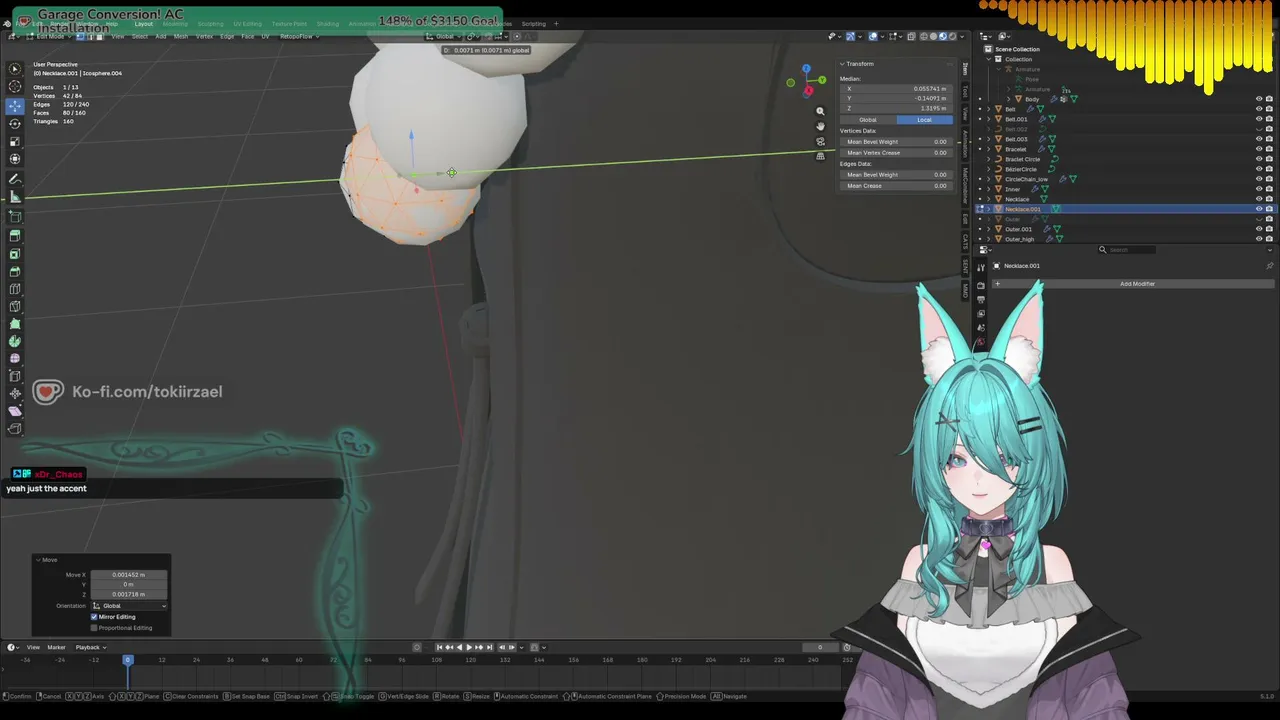Open the RetopoFlow dropdown
This screenshot has height=720, width=1280.
click(x=299, y=36)
